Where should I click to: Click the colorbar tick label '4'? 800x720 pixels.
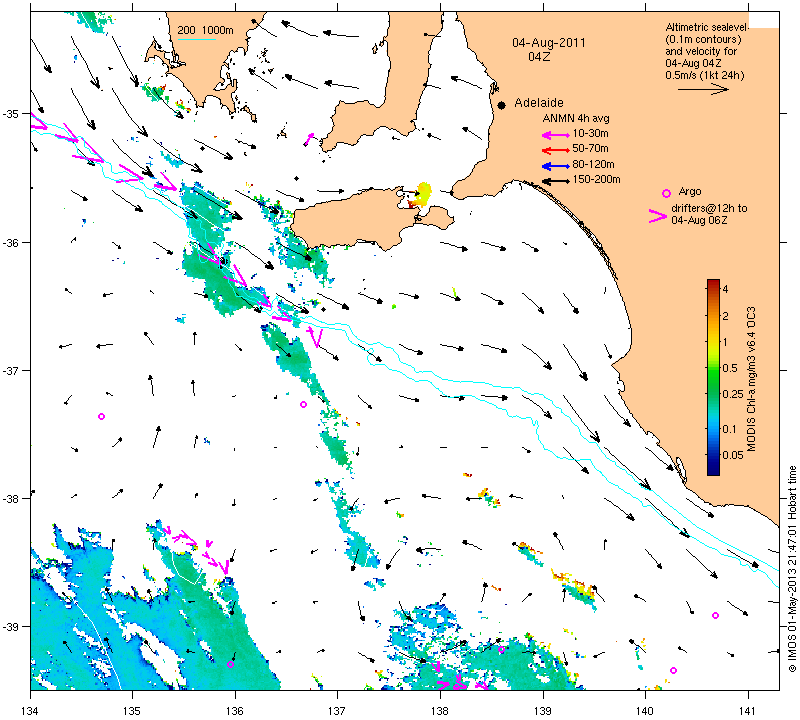[726, 289]
